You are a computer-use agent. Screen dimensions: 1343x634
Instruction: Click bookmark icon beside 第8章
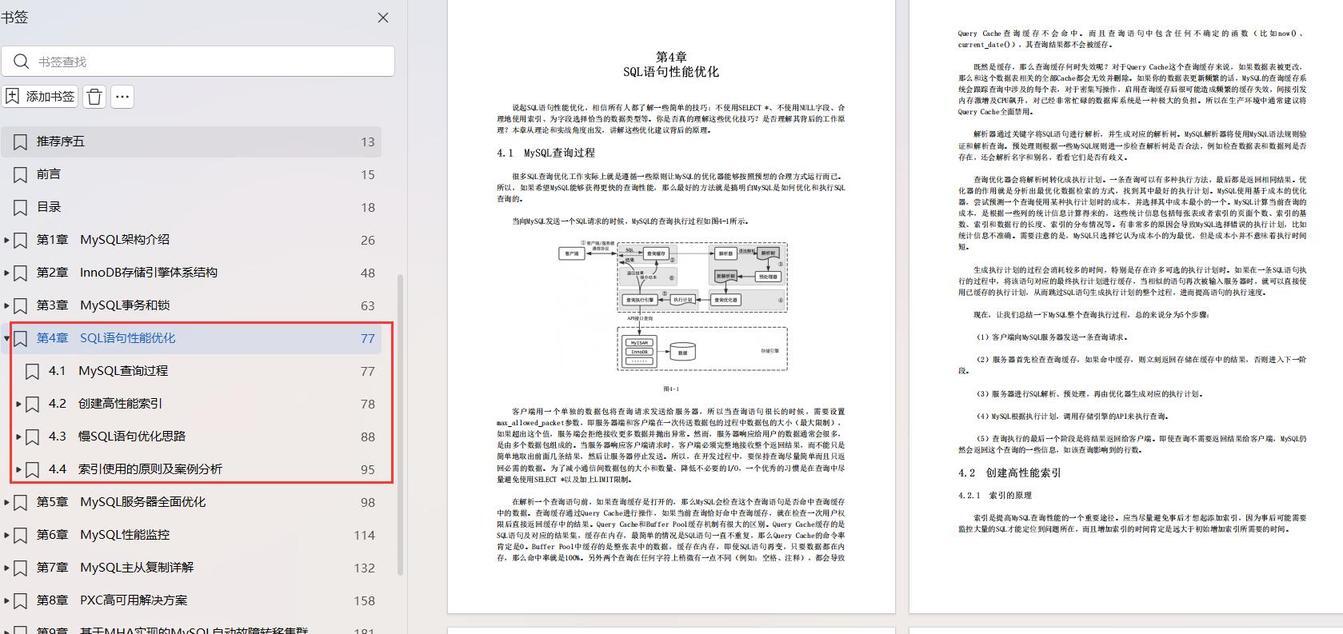click(x=20, y=601)
